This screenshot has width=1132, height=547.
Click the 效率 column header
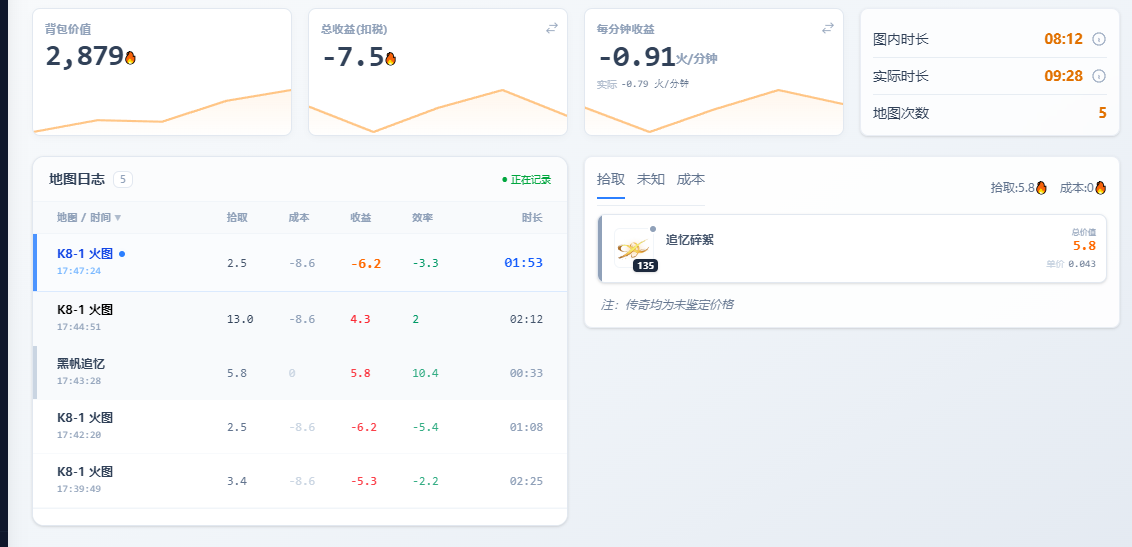click(x=422, y=217)
